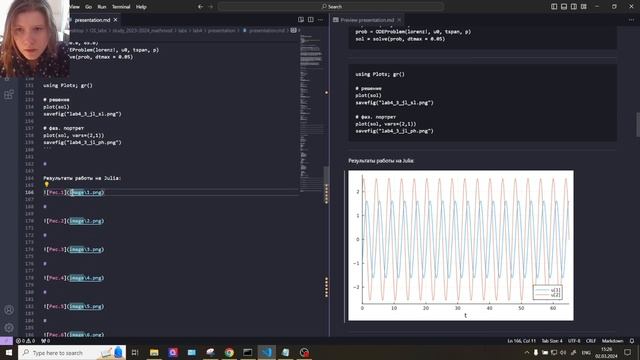Click the volume icon in system tray
Viewport: 640px width, 360px height.
tap(563, 352)
